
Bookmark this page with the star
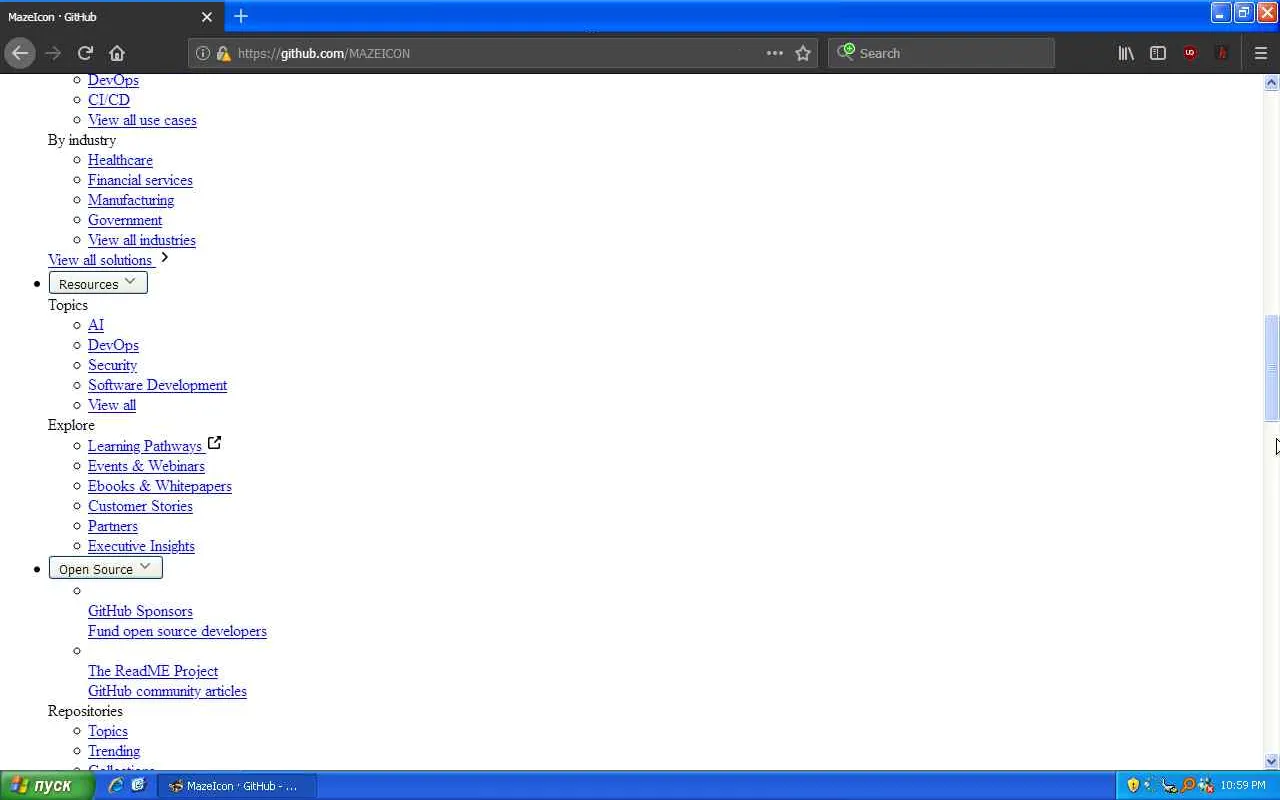pos(803,53)
